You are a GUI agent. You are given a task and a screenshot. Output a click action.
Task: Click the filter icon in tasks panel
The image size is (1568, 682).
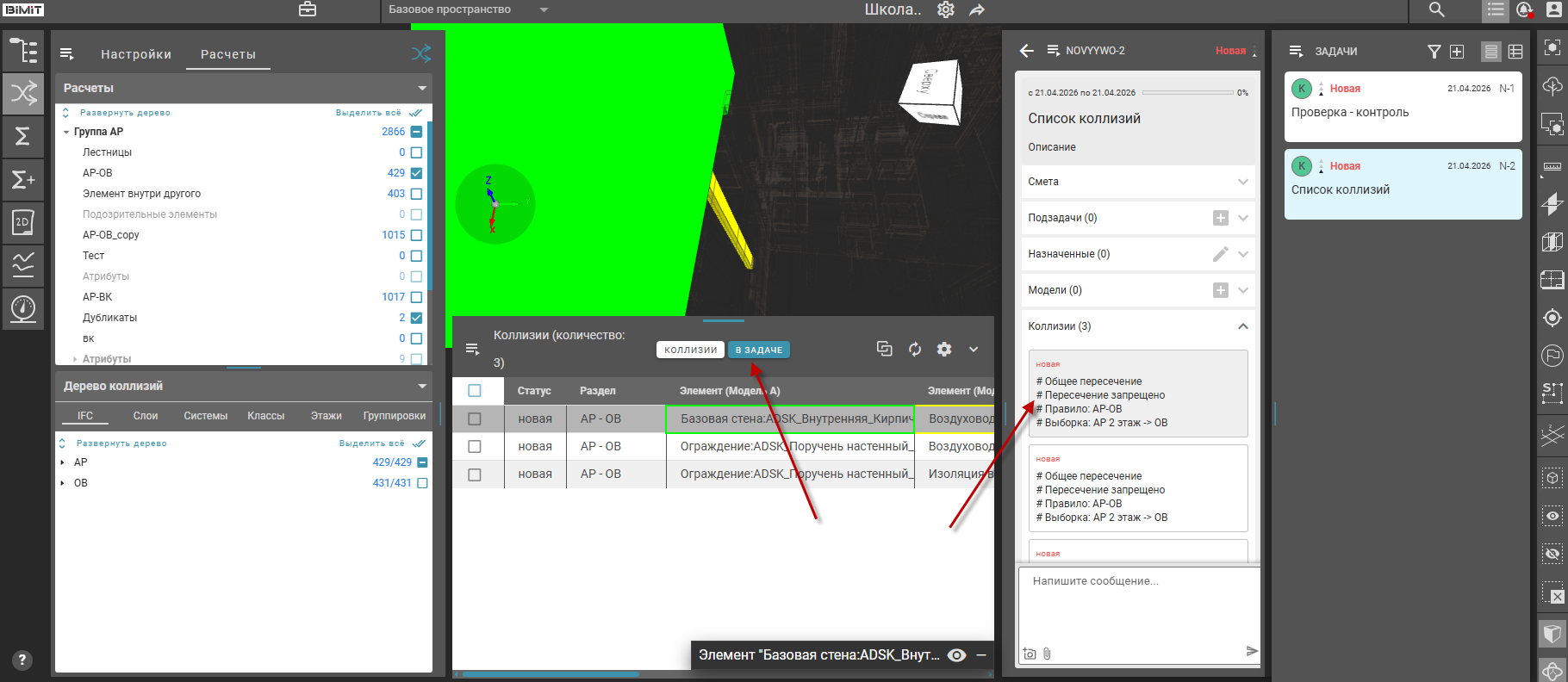1434,52
